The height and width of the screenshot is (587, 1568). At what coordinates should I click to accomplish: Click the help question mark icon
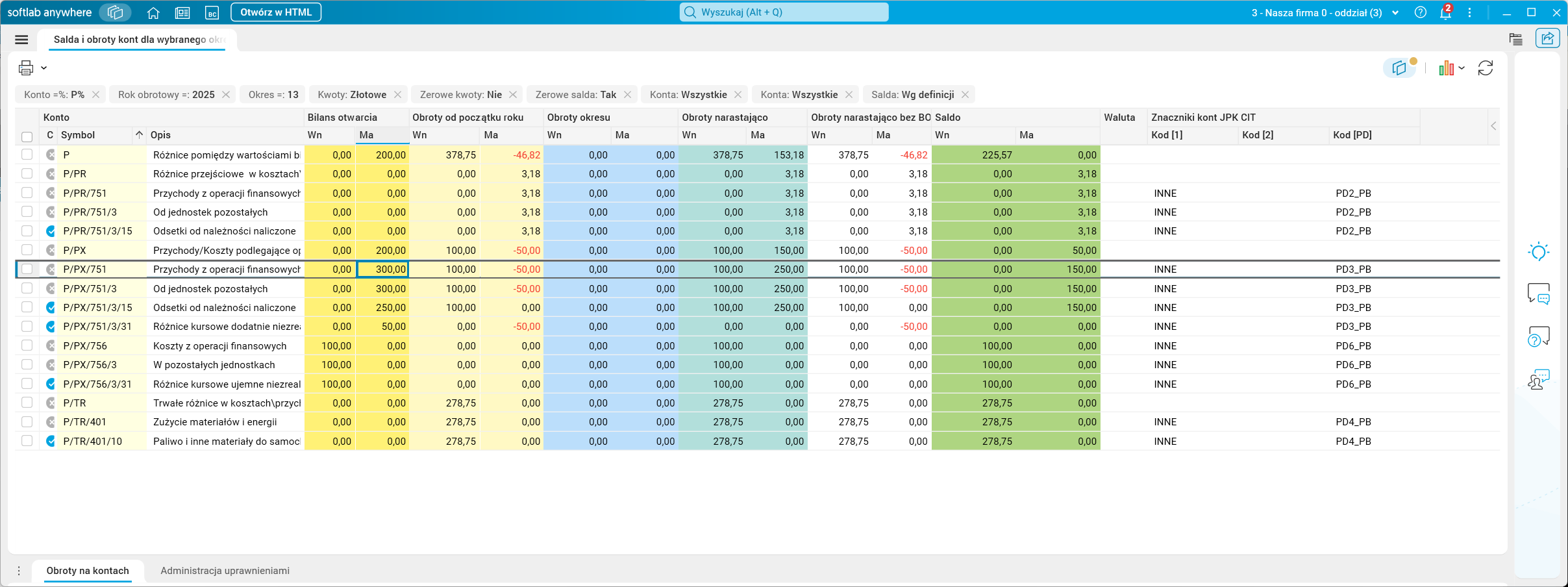click(1421, 12)
